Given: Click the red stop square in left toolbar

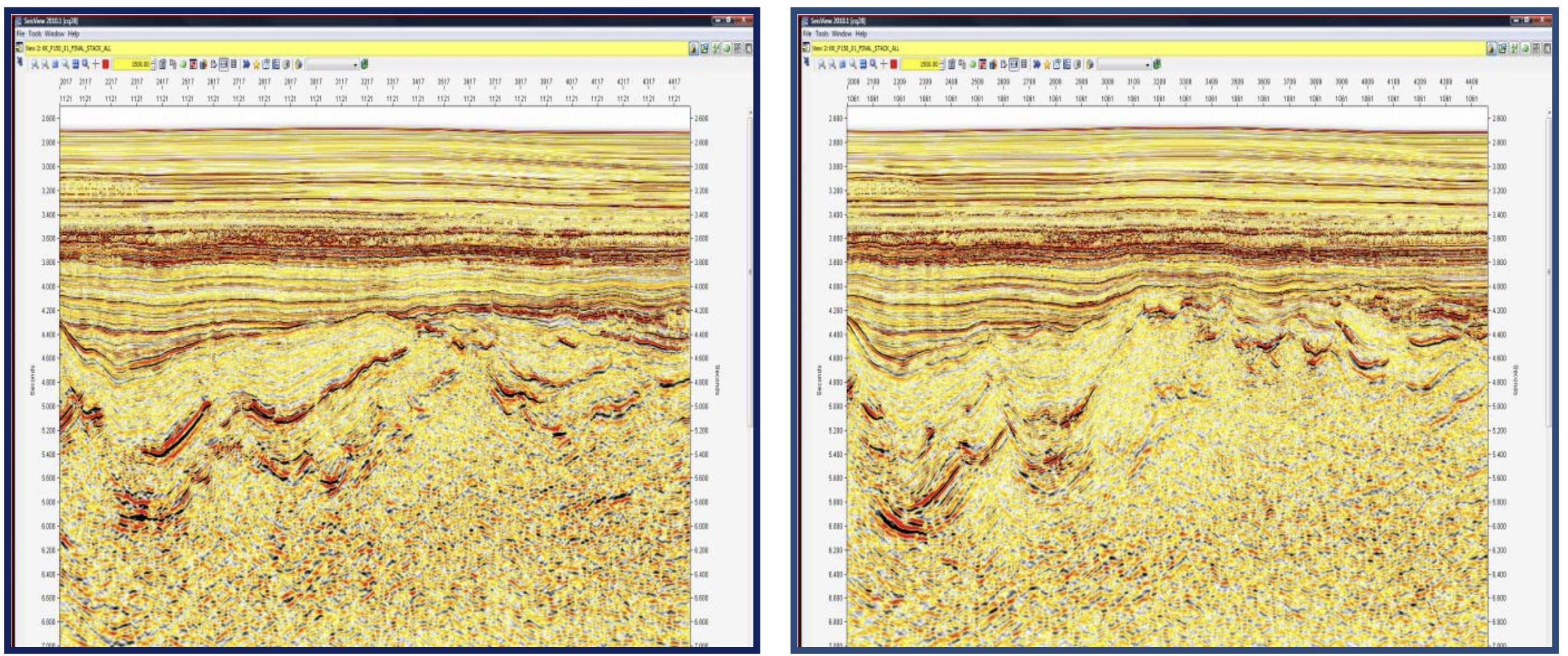Looking at the screenshot, I should pyautogui.click(x=106, y=64).
